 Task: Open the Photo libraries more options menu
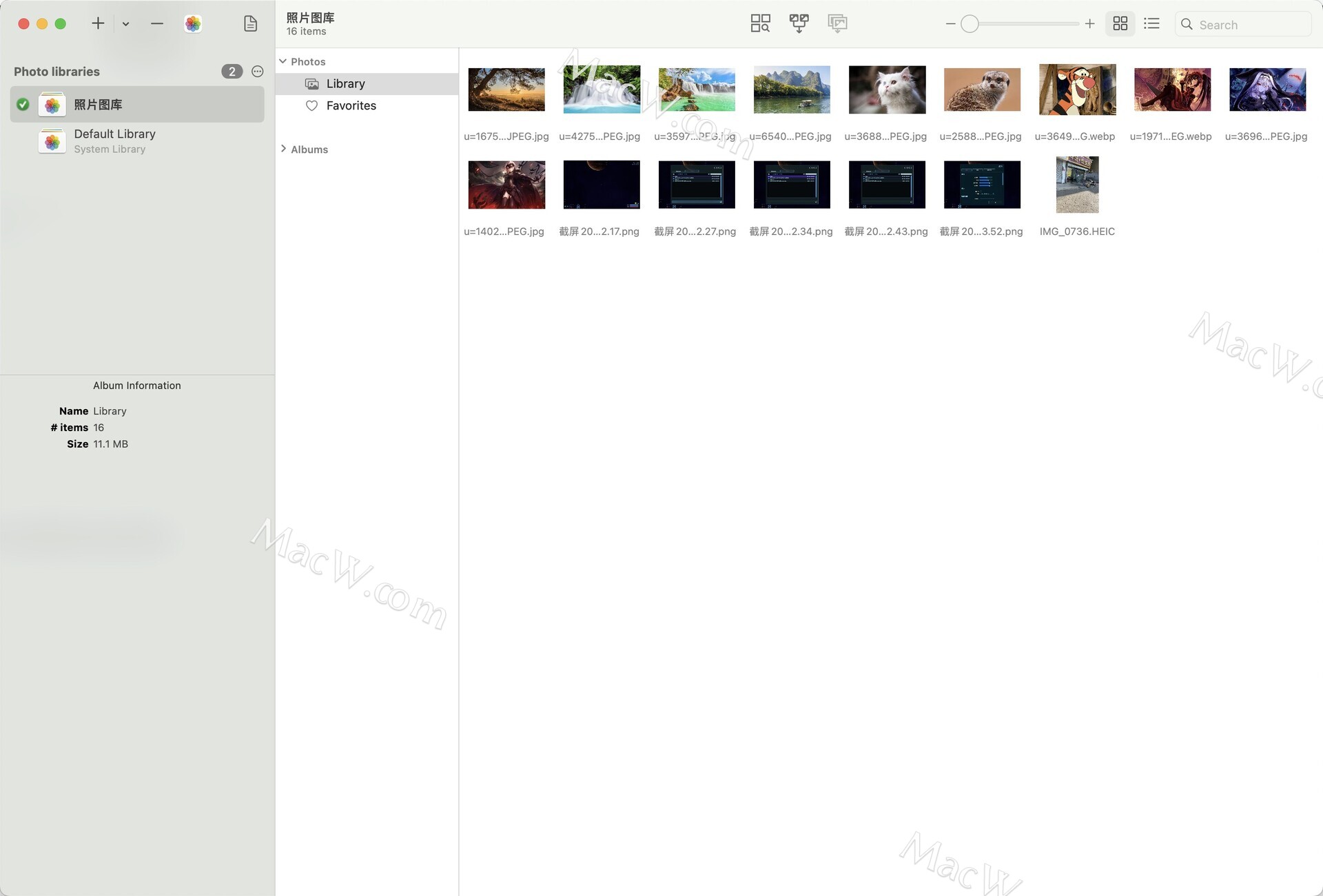coord(258,72)
